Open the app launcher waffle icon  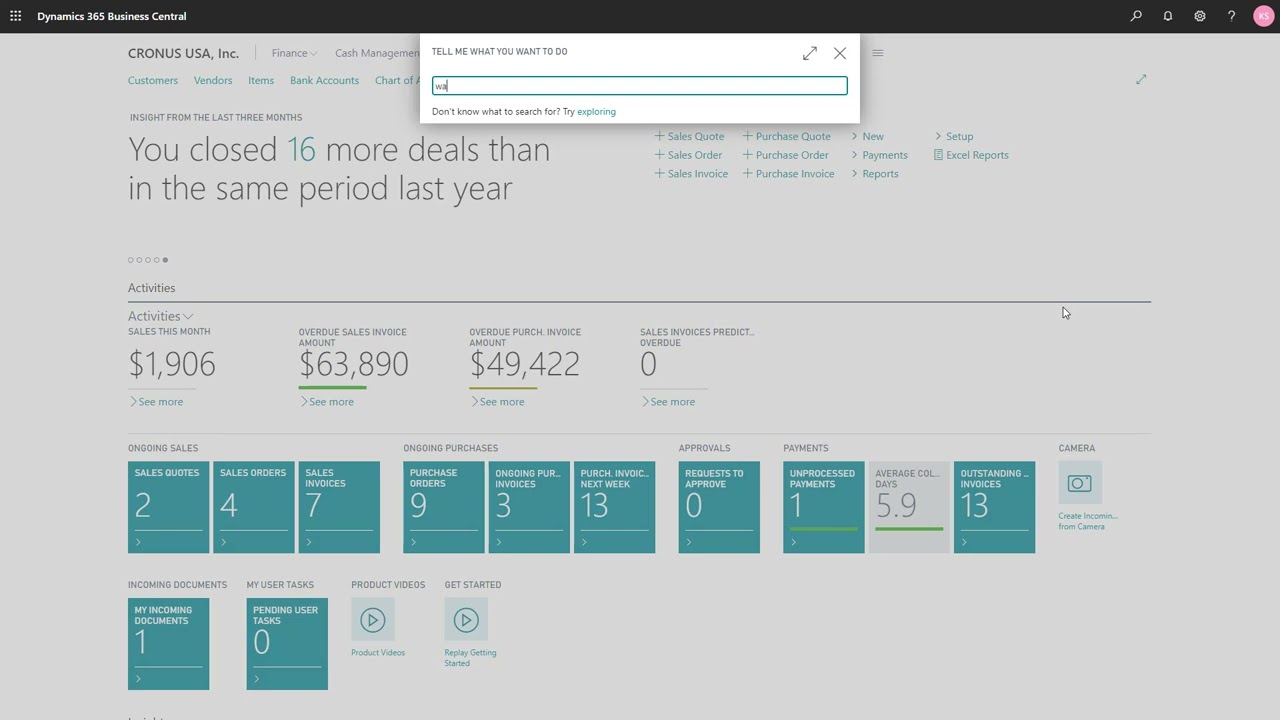[x=15, y=16]
